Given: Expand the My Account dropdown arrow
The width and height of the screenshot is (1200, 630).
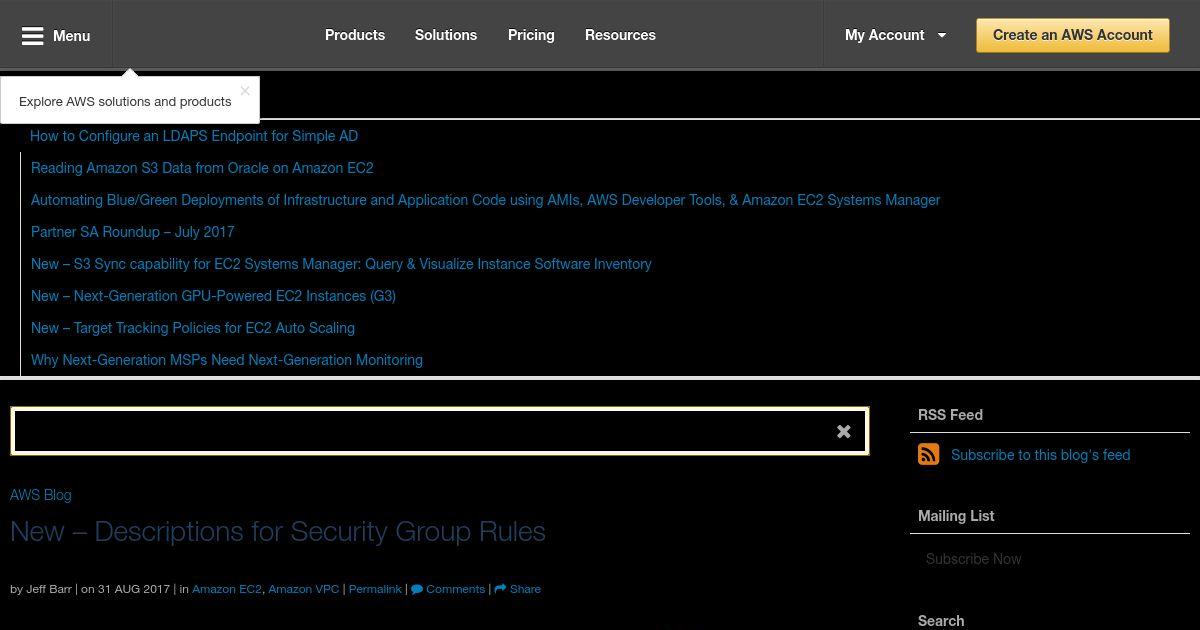Looking at the screenshot, I should point(941,36).
